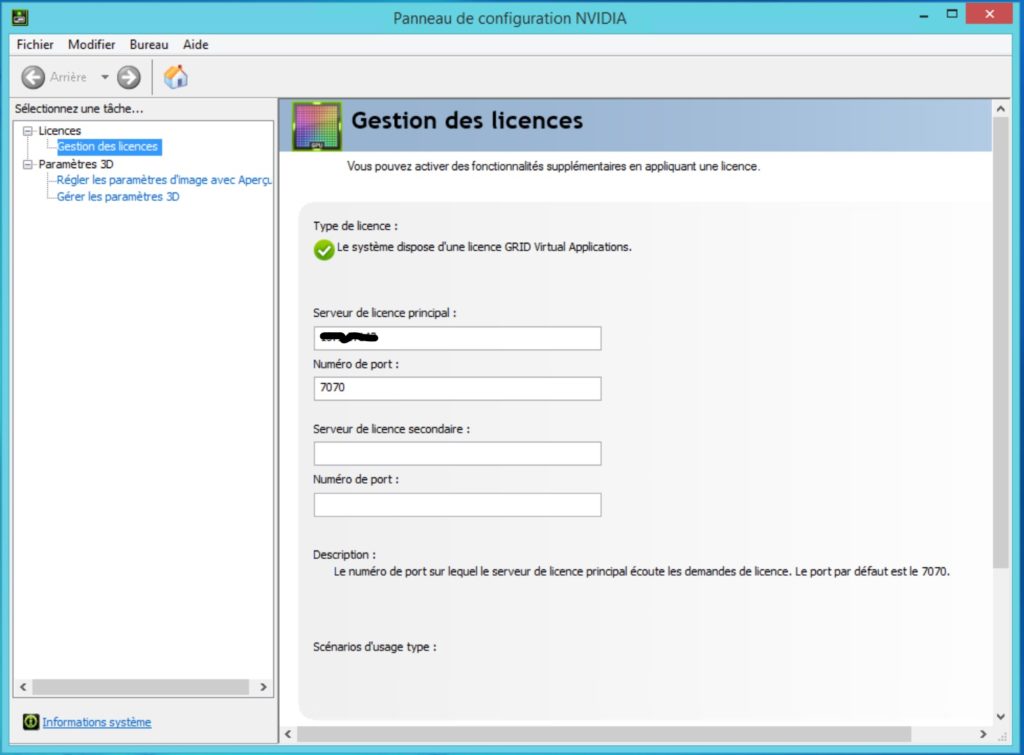
Task: Click the 'Scénarios d'usage type :' label
Action: [375, 647]
